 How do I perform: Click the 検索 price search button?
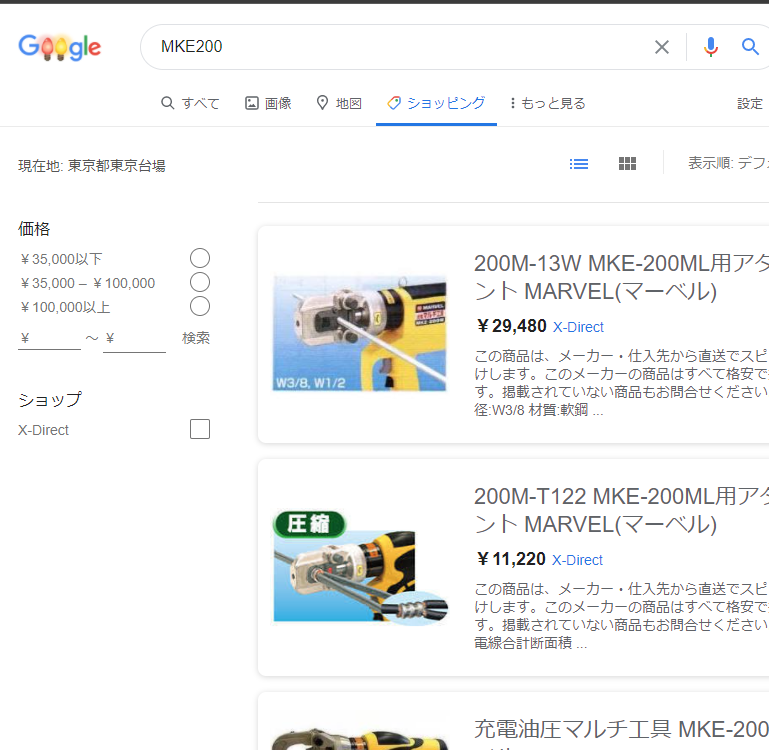pos(196,338)
